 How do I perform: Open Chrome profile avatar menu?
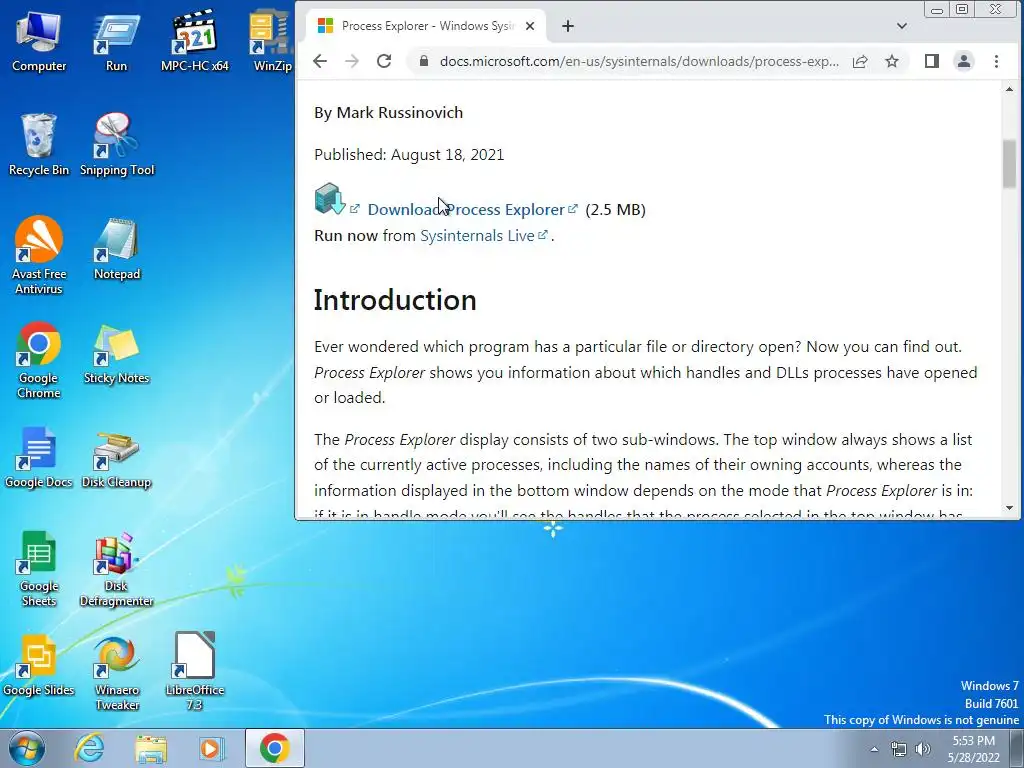(964, 61)
